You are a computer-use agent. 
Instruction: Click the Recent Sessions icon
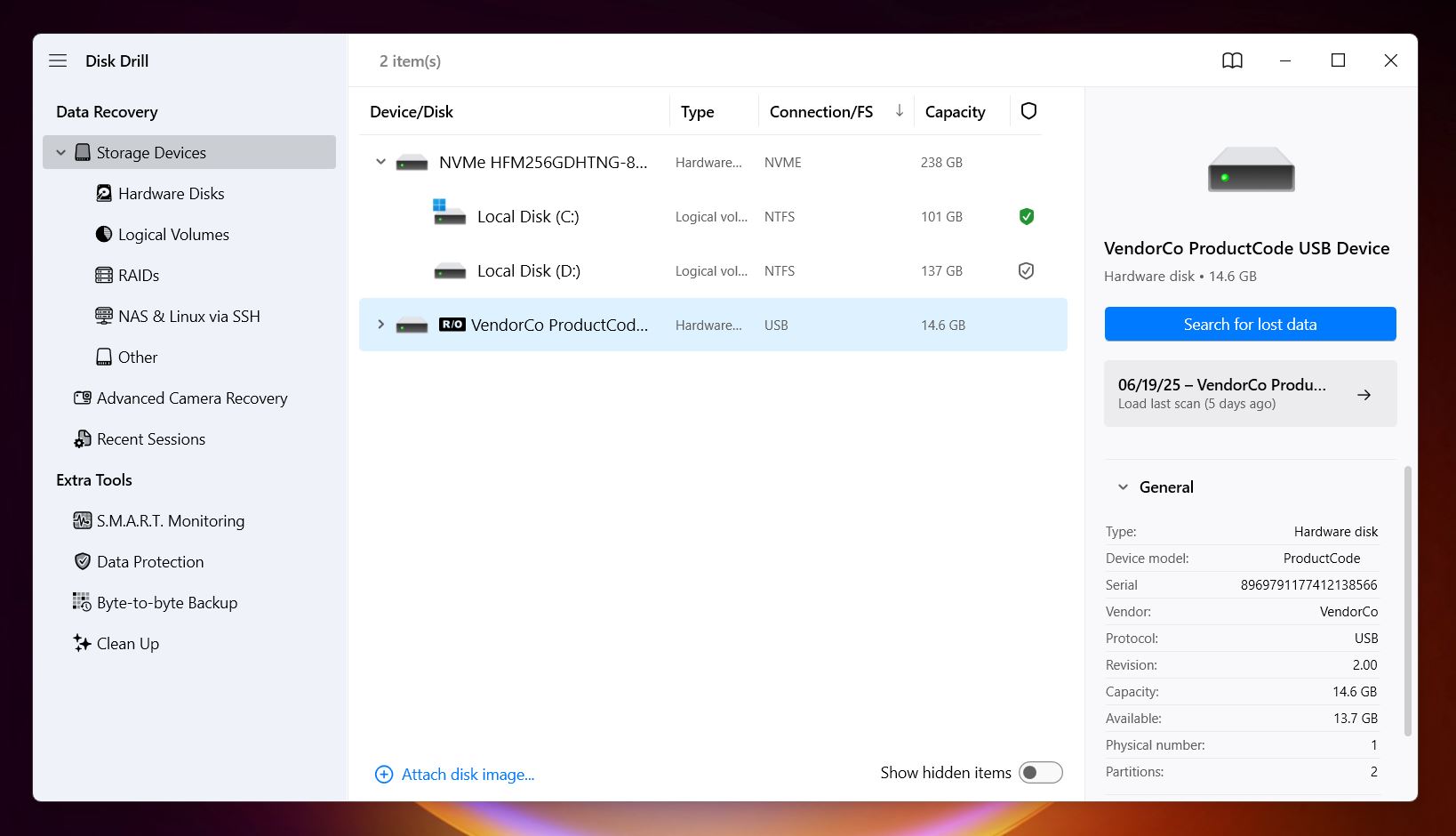pyautogui.click(x=83, y=438)
